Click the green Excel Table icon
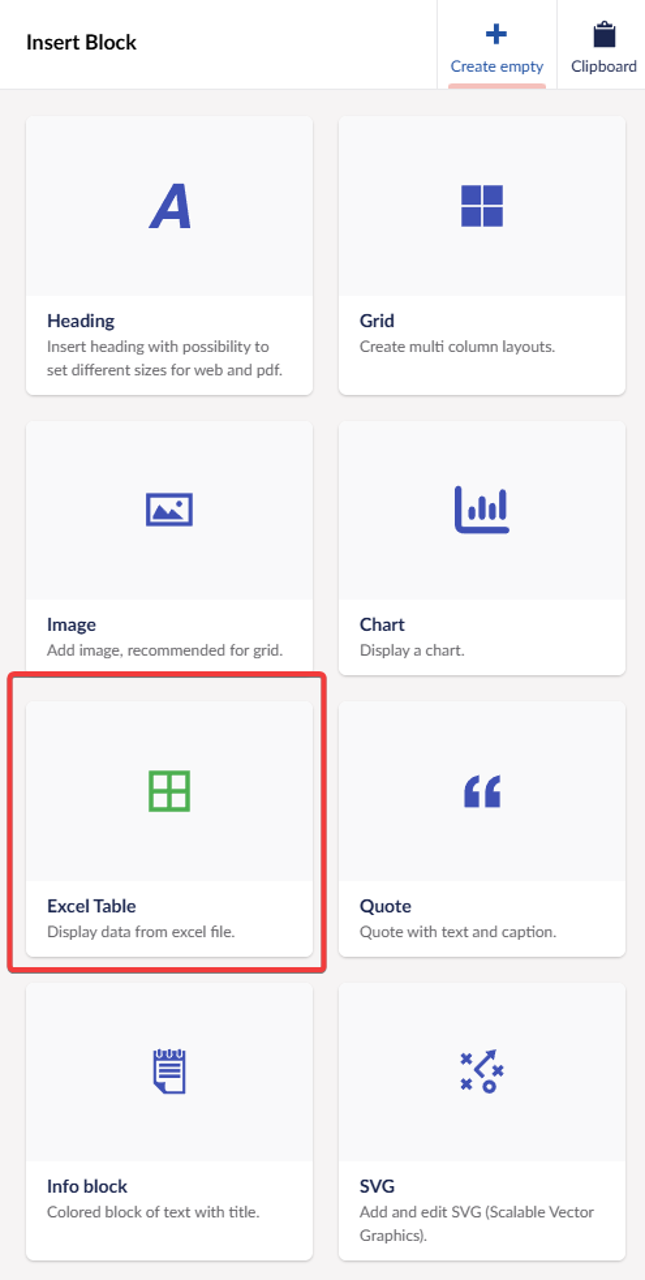The height and width of the screenshot is (1280, 645). [x=169, y=791]
